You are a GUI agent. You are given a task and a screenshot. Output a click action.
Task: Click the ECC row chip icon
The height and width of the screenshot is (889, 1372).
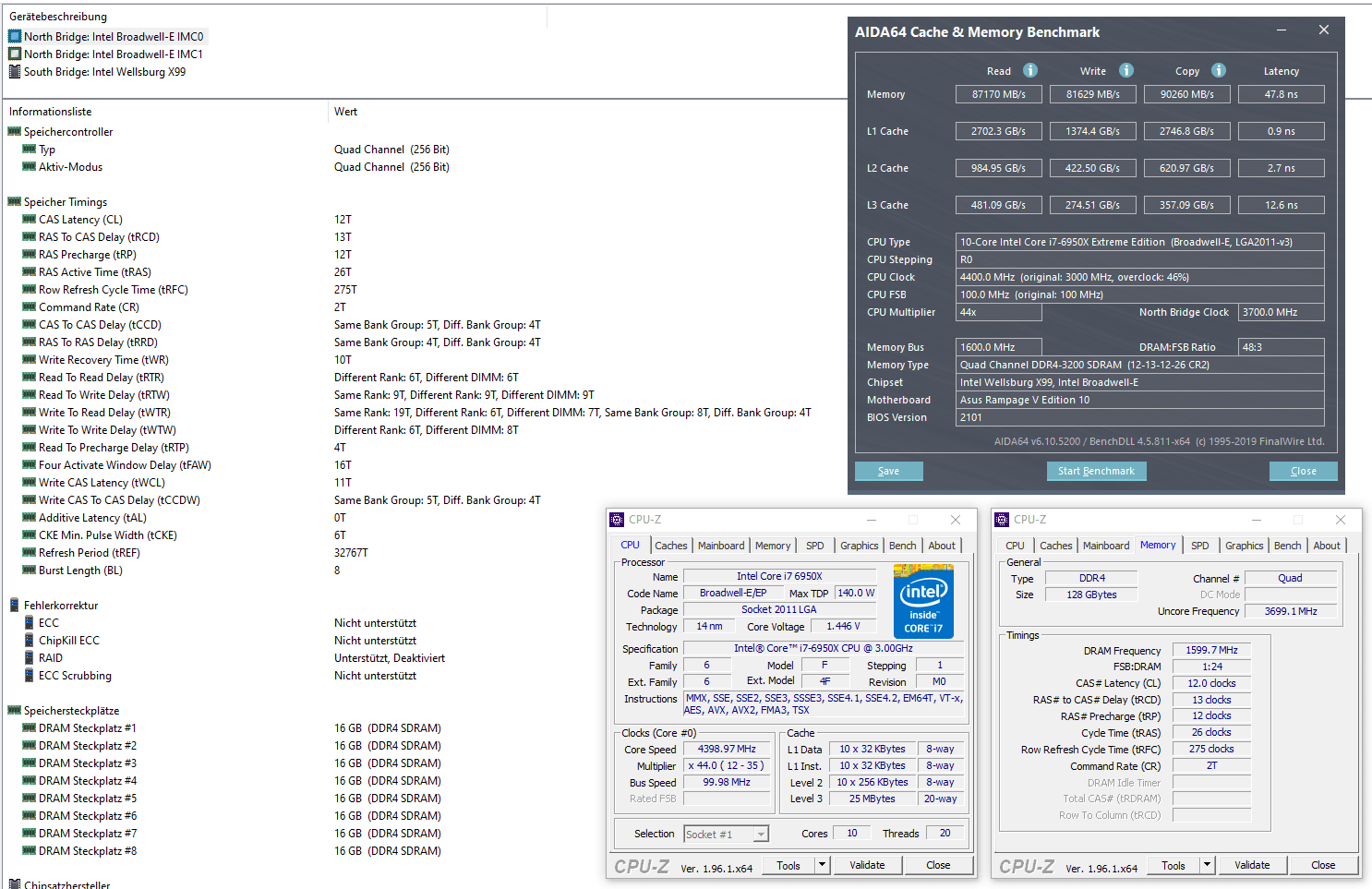pyautogui.click(x=30, y=622)
